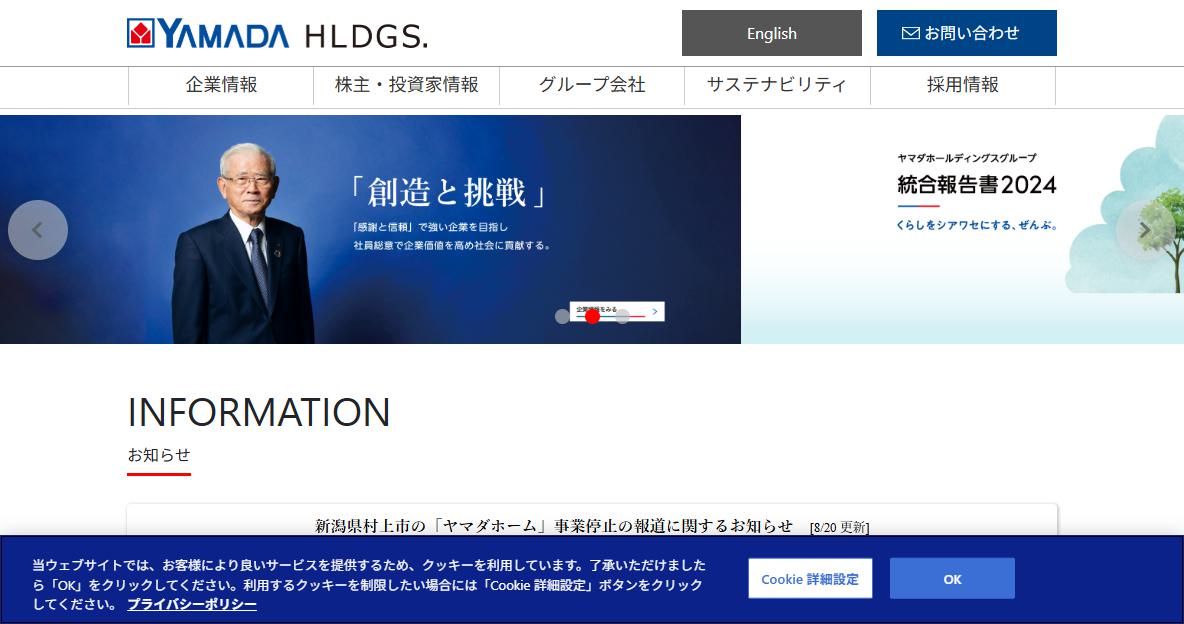Click the Yamada Holdings logo

tap(277, 34)
